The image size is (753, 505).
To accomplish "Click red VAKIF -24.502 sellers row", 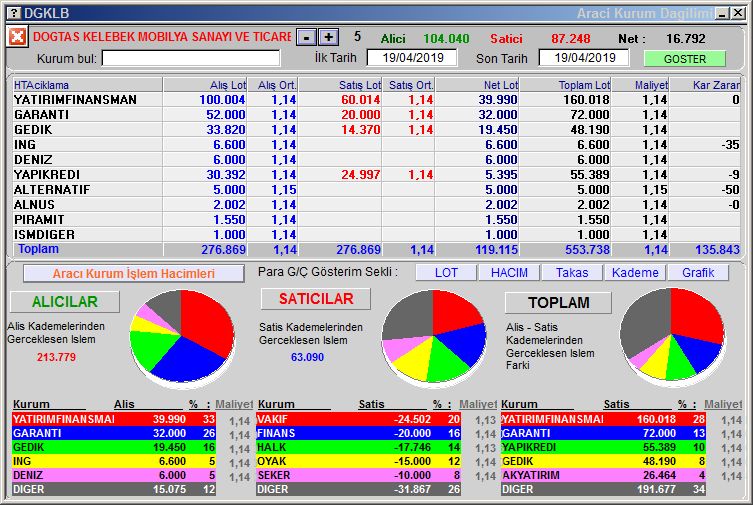I will click(358, 419).
